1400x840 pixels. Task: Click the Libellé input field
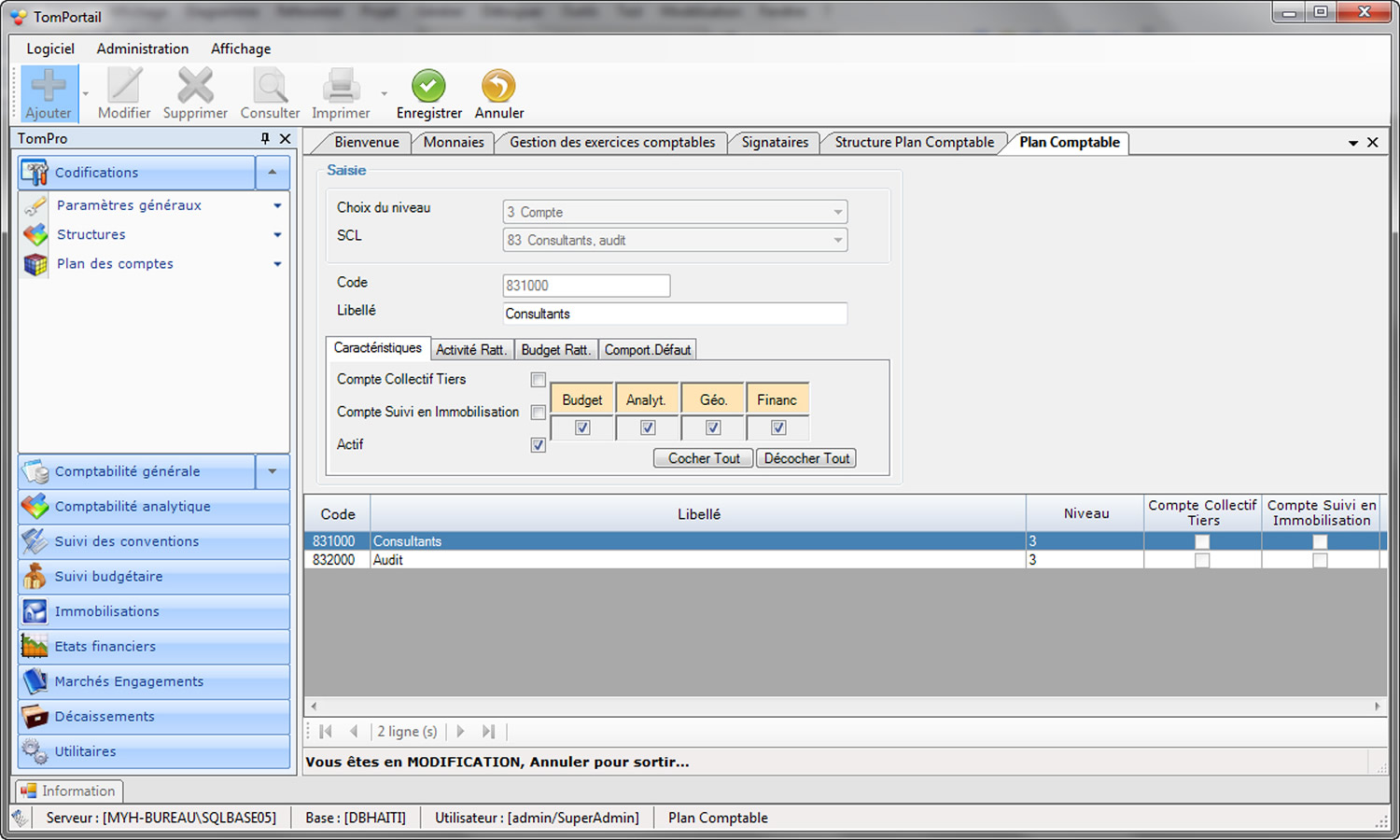[x=675, y=314]
